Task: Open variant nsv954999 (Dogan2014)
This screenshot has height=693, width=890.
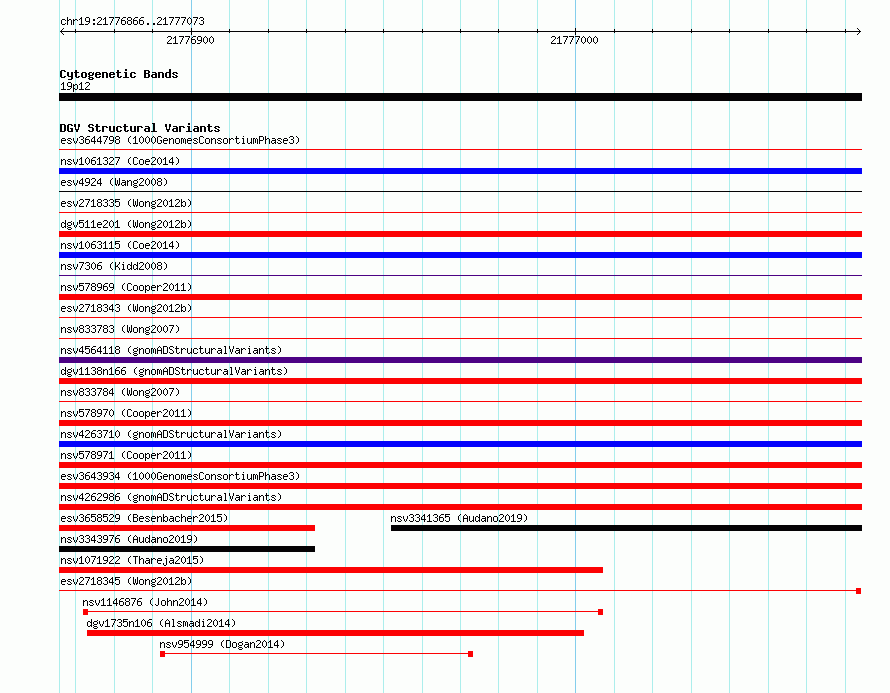Action: pos(222,644)
